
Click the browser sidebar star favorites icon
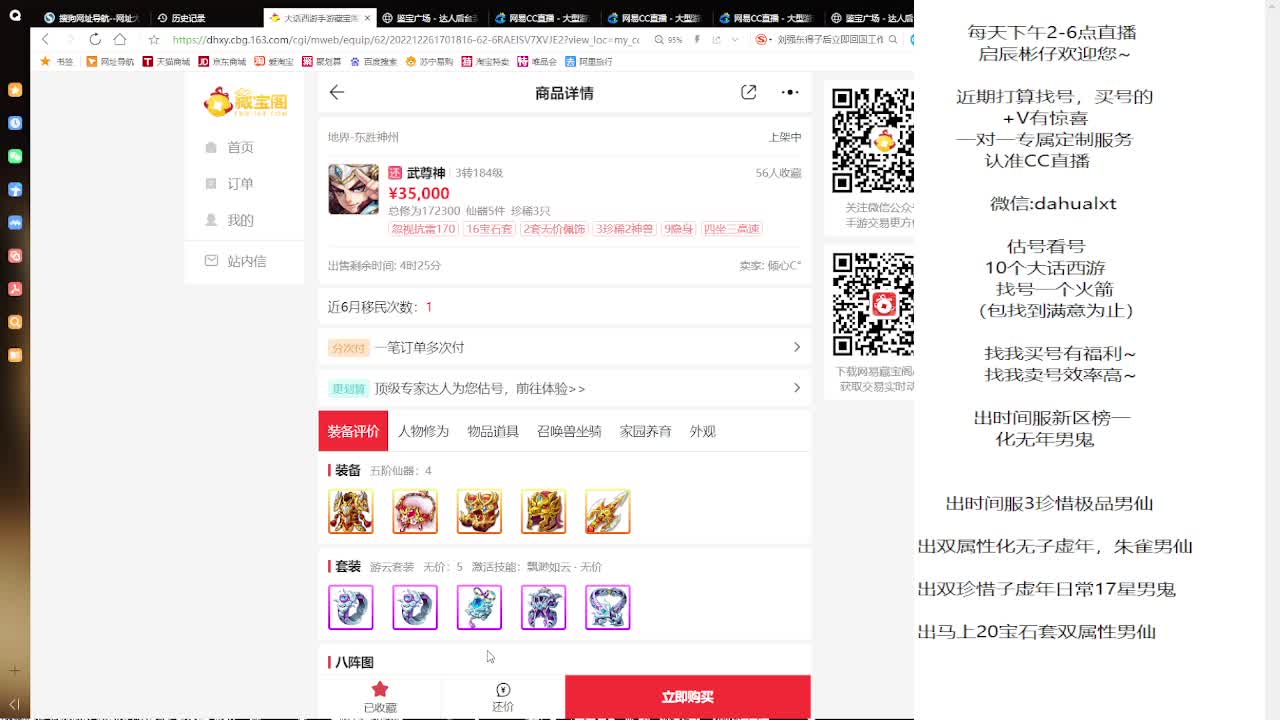(15, 90)
